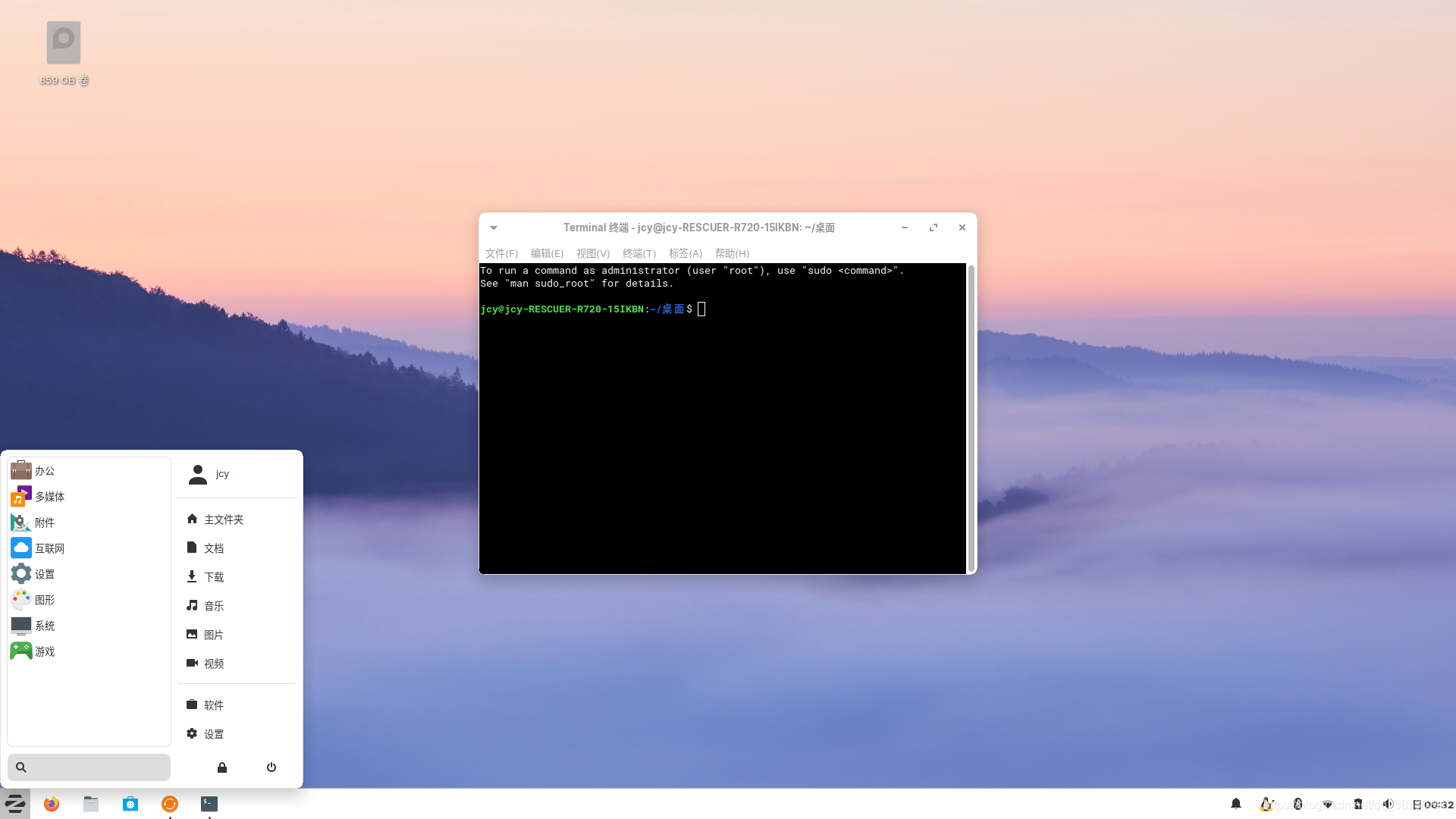Open the notifications bell in tray
1456x819 pixels.
point(1236,804)
